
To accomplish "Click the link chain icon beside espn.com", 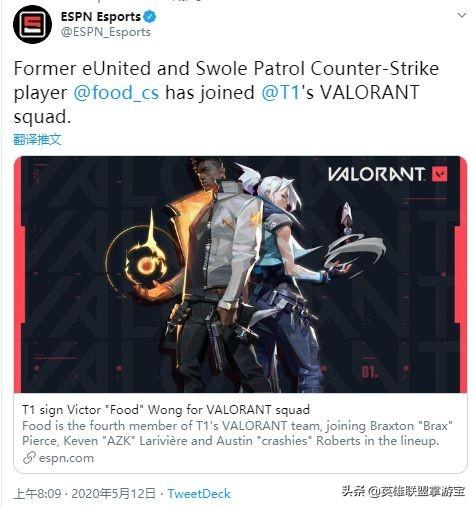I will (x=29, y=458).
